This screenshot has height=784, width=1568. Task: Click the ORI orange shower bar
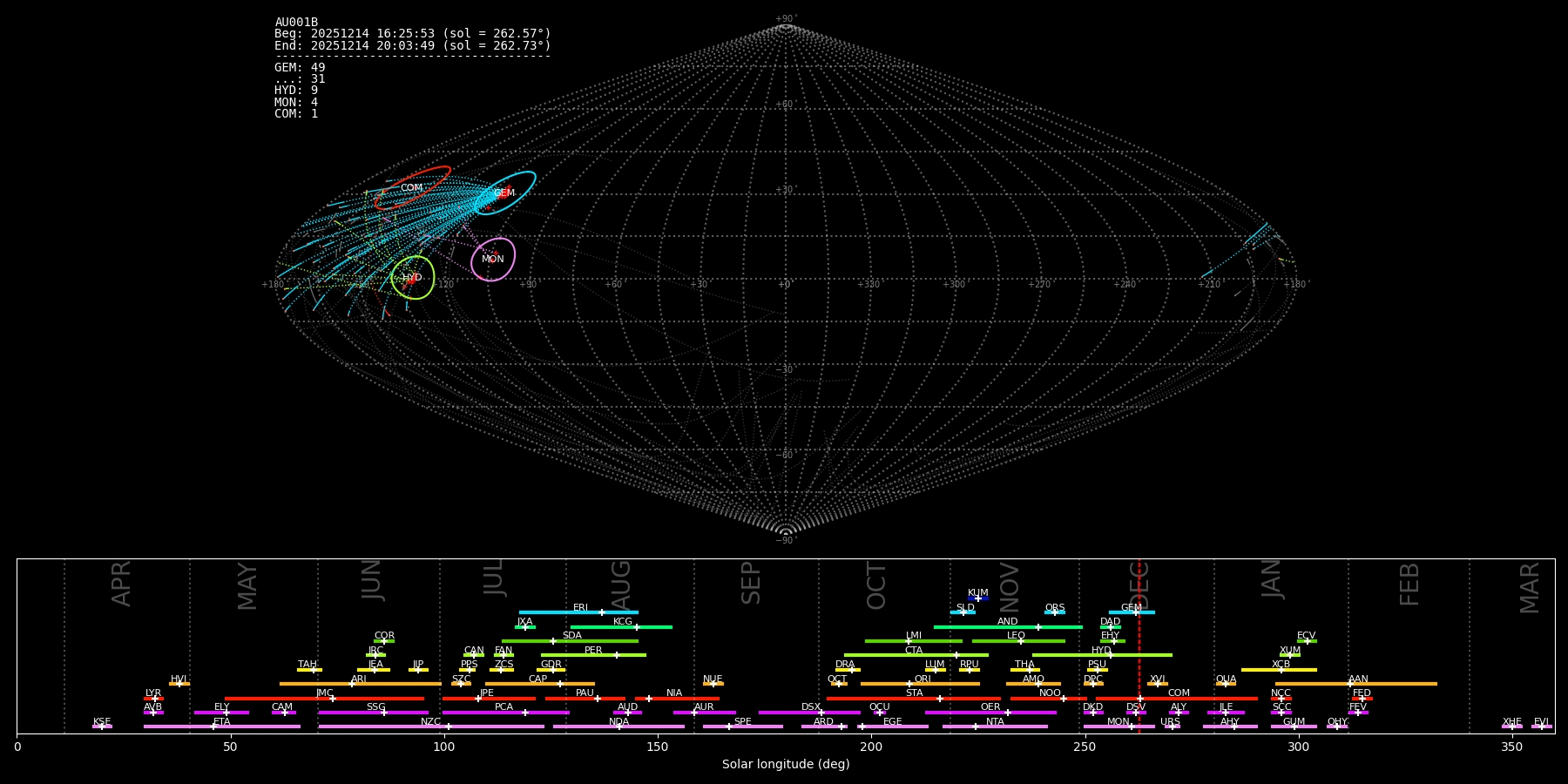tap(921, 684)
